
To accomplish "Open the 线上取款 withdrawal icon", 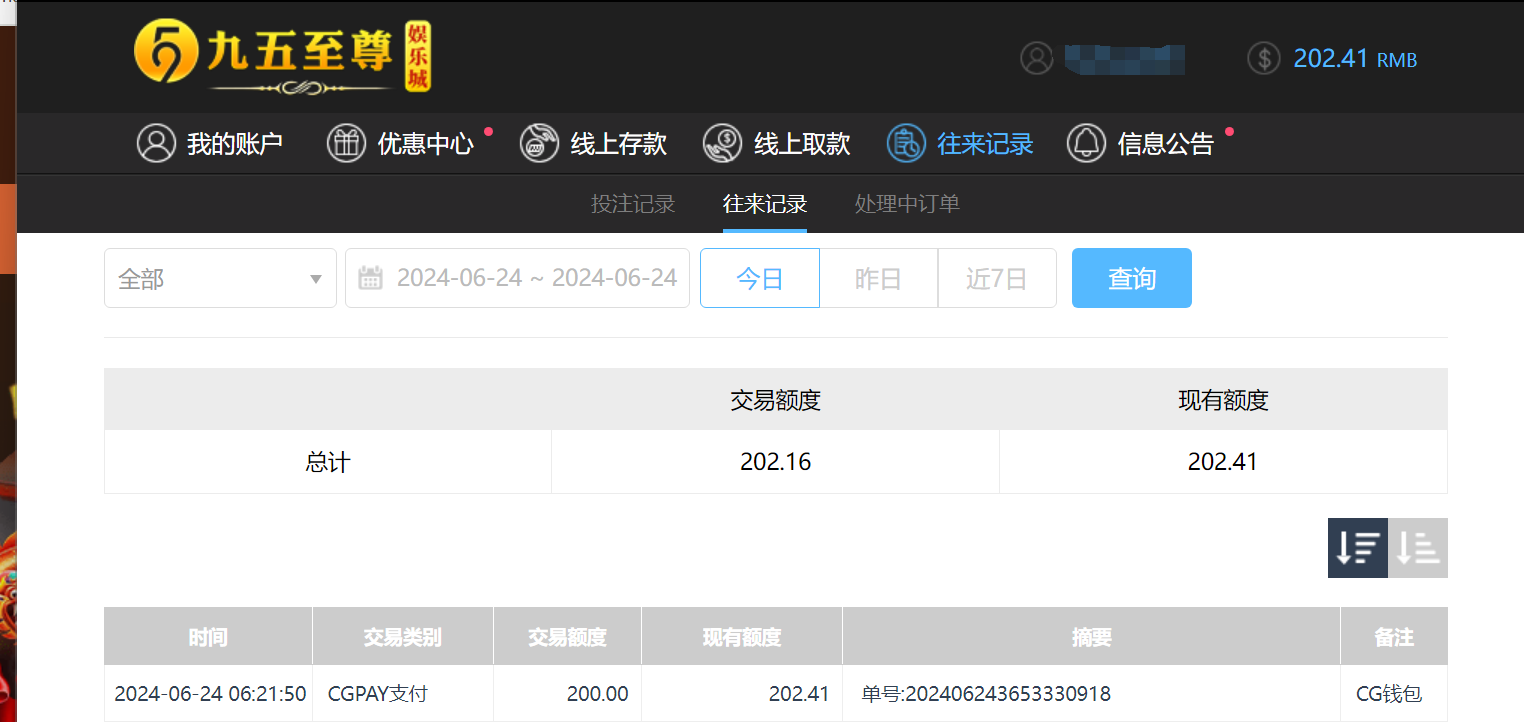I will (722, 143).
